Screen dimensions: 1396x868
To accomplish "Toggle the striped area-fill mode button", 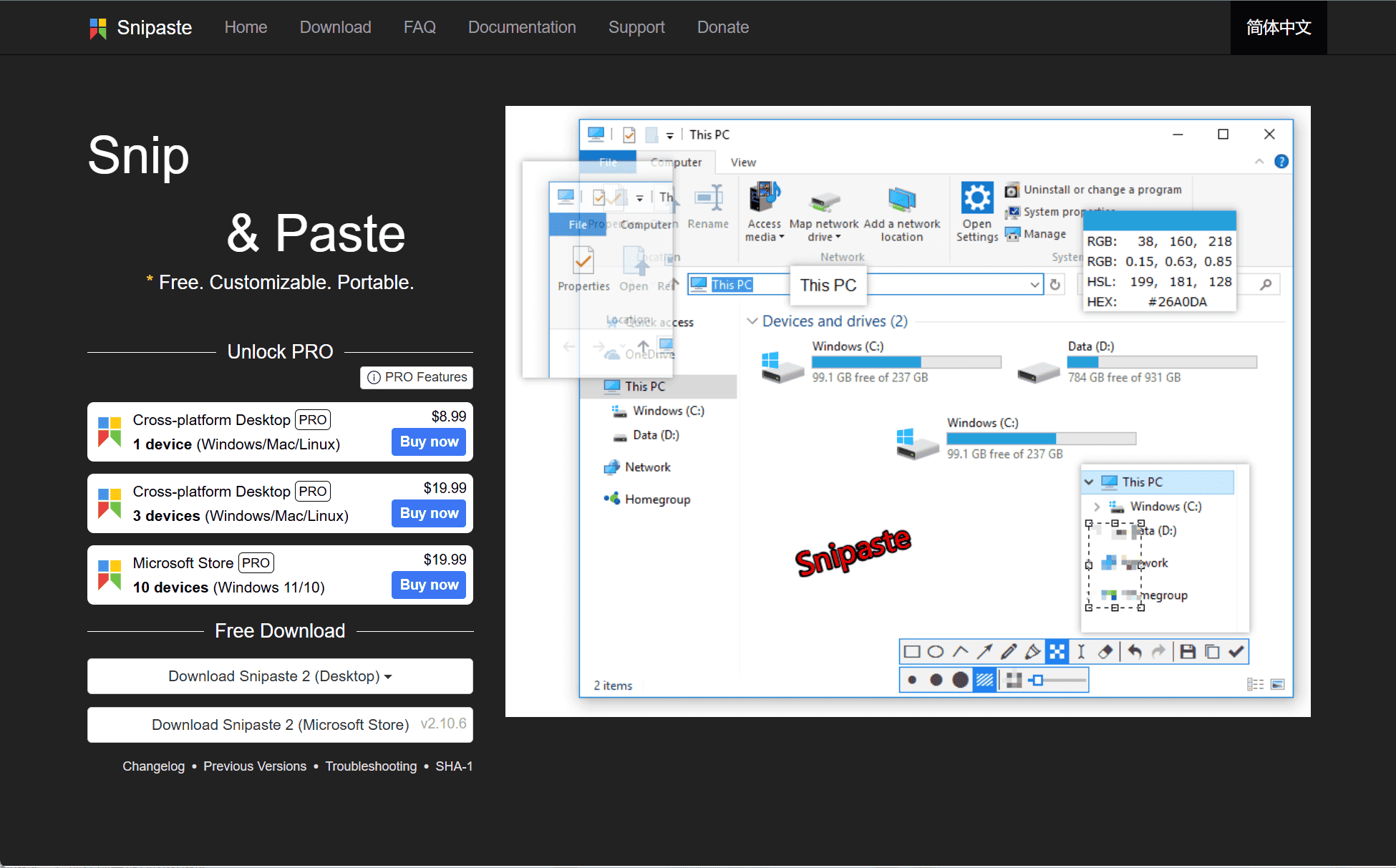I will [x=985, y=680].
